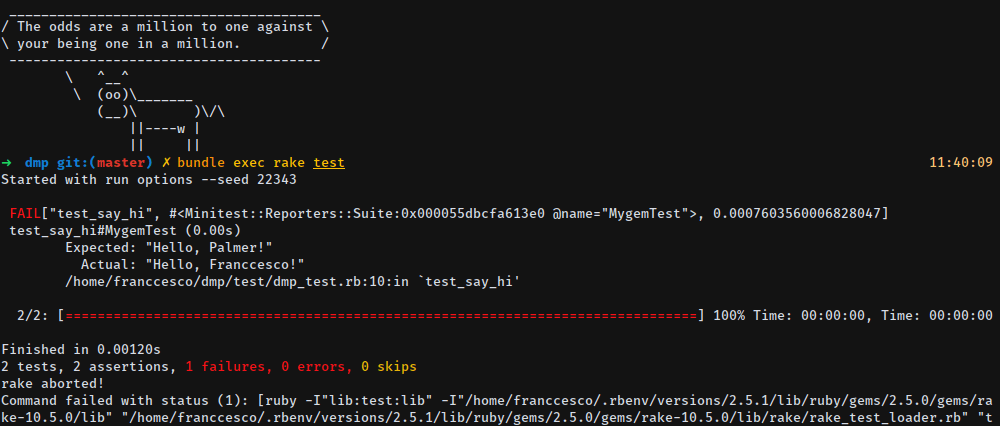Image resolution: width=1000 pixels, height=426 pixels.
Task: Click the 'rake aborted!' message
Action: (x=51, y=384)
